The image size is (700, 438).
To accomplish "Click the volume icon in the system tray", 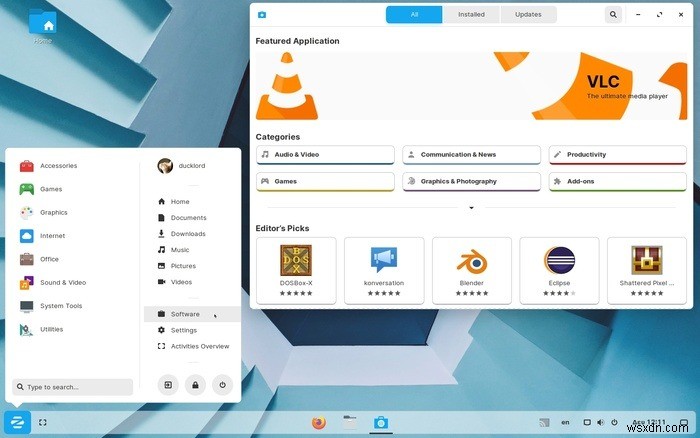I will tap(600, 422).
